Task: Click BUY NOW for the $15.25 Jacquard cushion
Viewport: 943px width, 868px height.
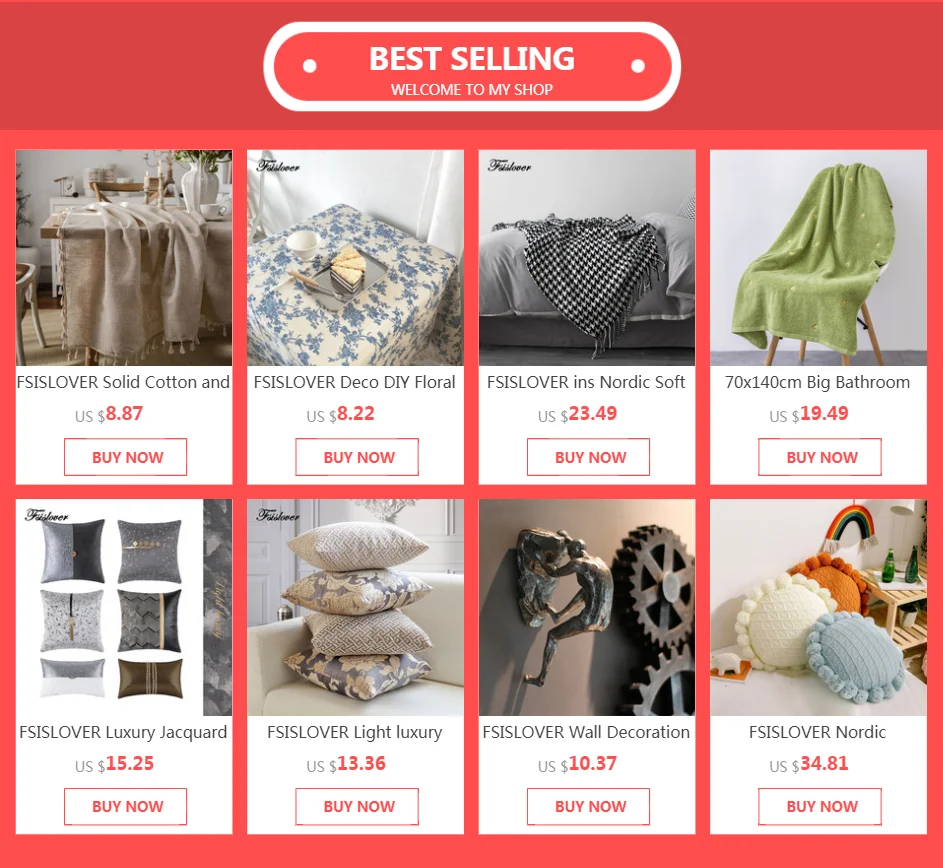Action: pyautogui.click(x=126, y=807)
